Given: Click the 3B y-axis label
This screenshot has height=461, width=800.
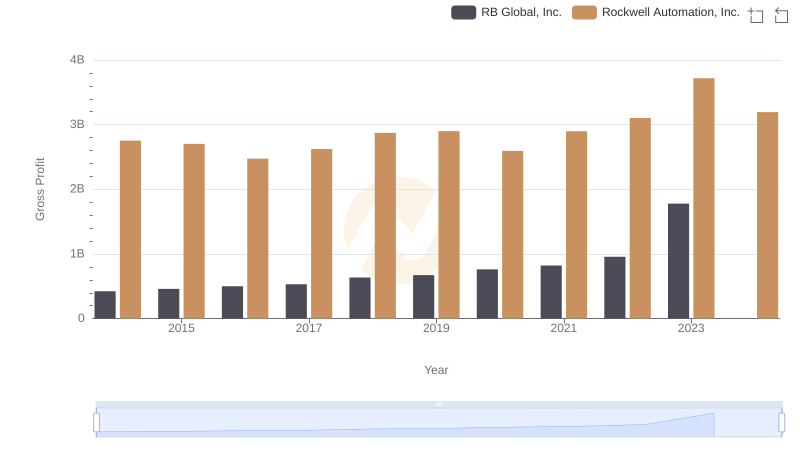Looking at the screenshot, I should 77,124.
